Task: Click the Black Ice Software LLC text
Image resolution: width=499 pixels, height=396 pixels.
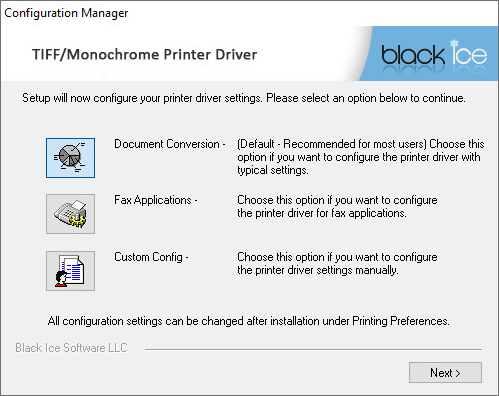Action: pos(71,348)
